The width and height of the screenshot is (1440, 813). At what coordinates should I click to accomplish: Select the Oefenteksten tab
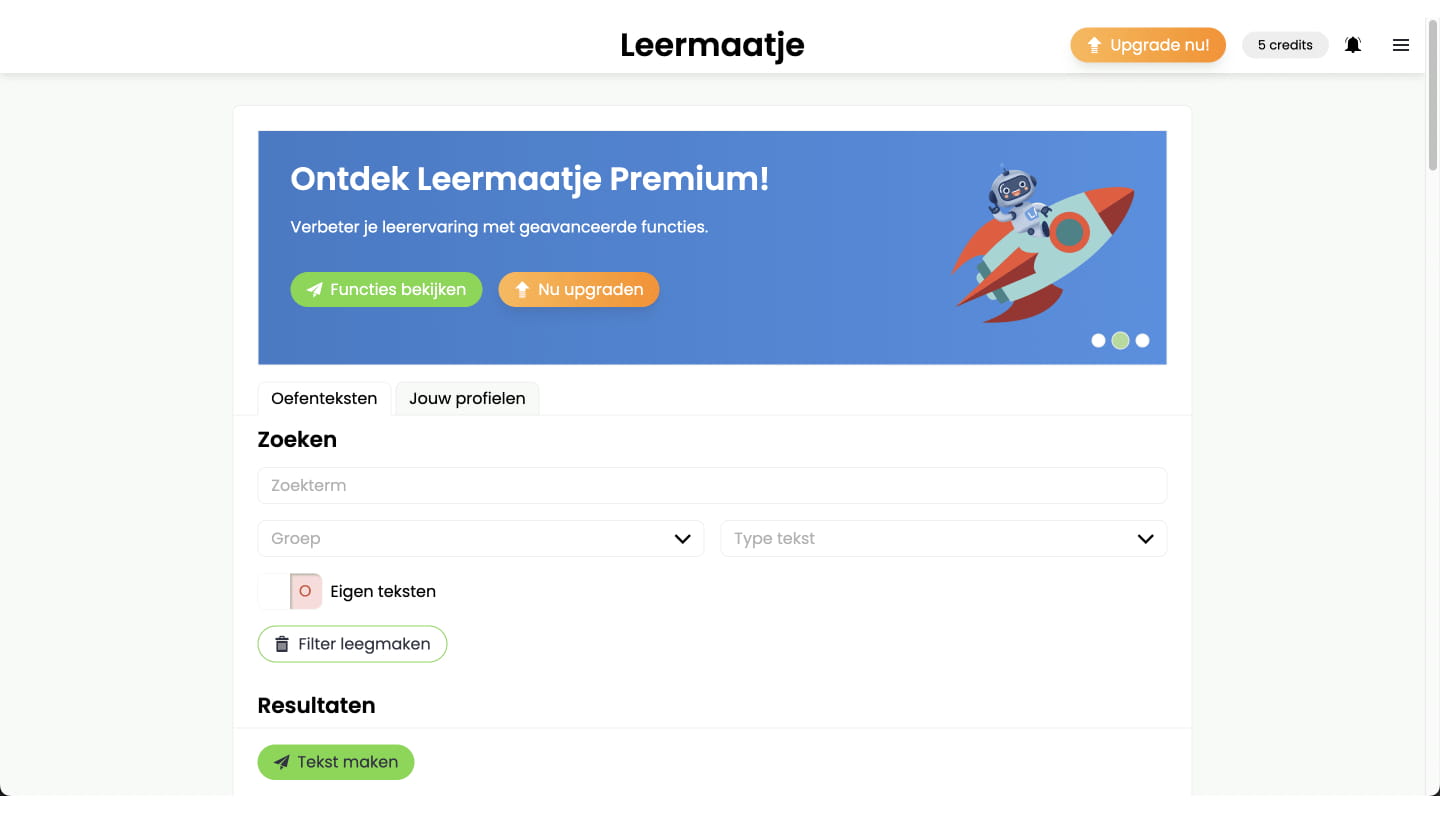pos(324,398)
